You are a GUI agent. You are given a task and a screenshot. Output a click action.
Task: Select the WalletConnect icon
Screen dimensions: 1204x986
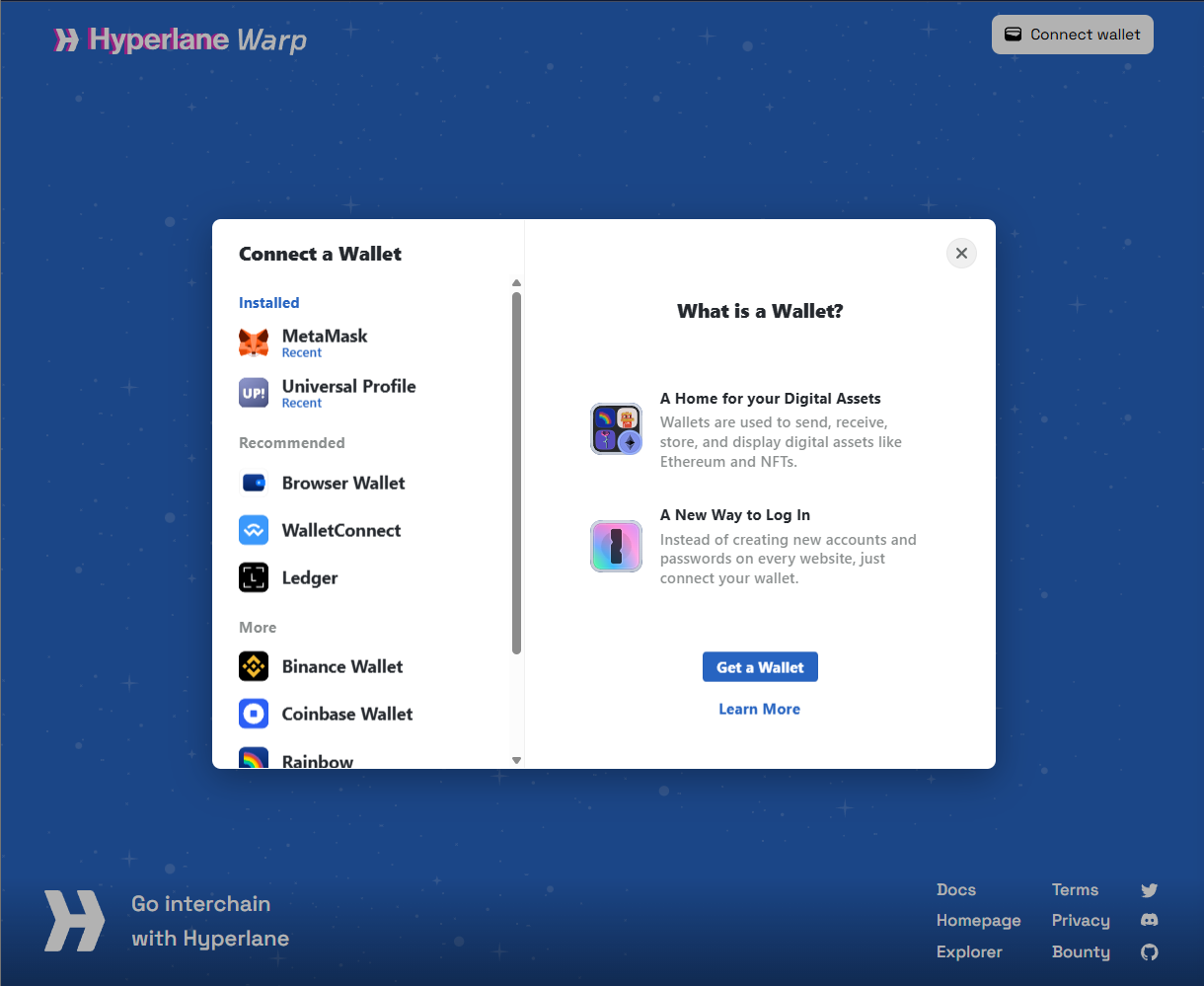coord(254,530)
